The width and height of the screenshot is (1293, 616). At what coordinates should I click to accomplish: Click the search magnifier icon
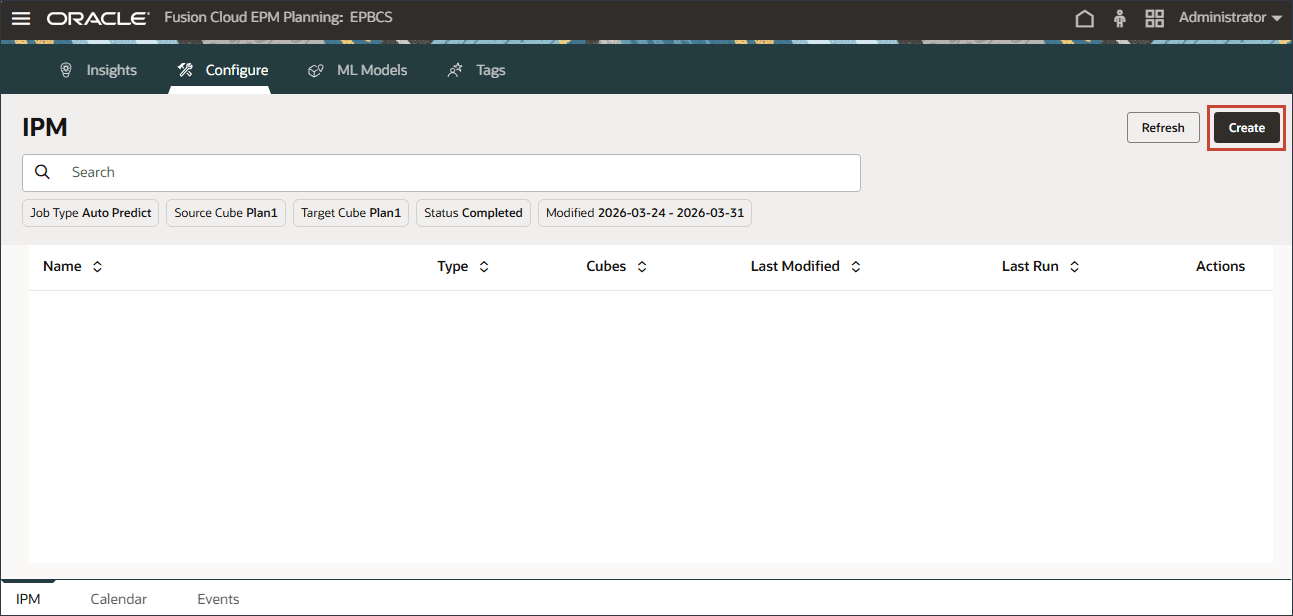pyautogui.click(x=42, y=172)
